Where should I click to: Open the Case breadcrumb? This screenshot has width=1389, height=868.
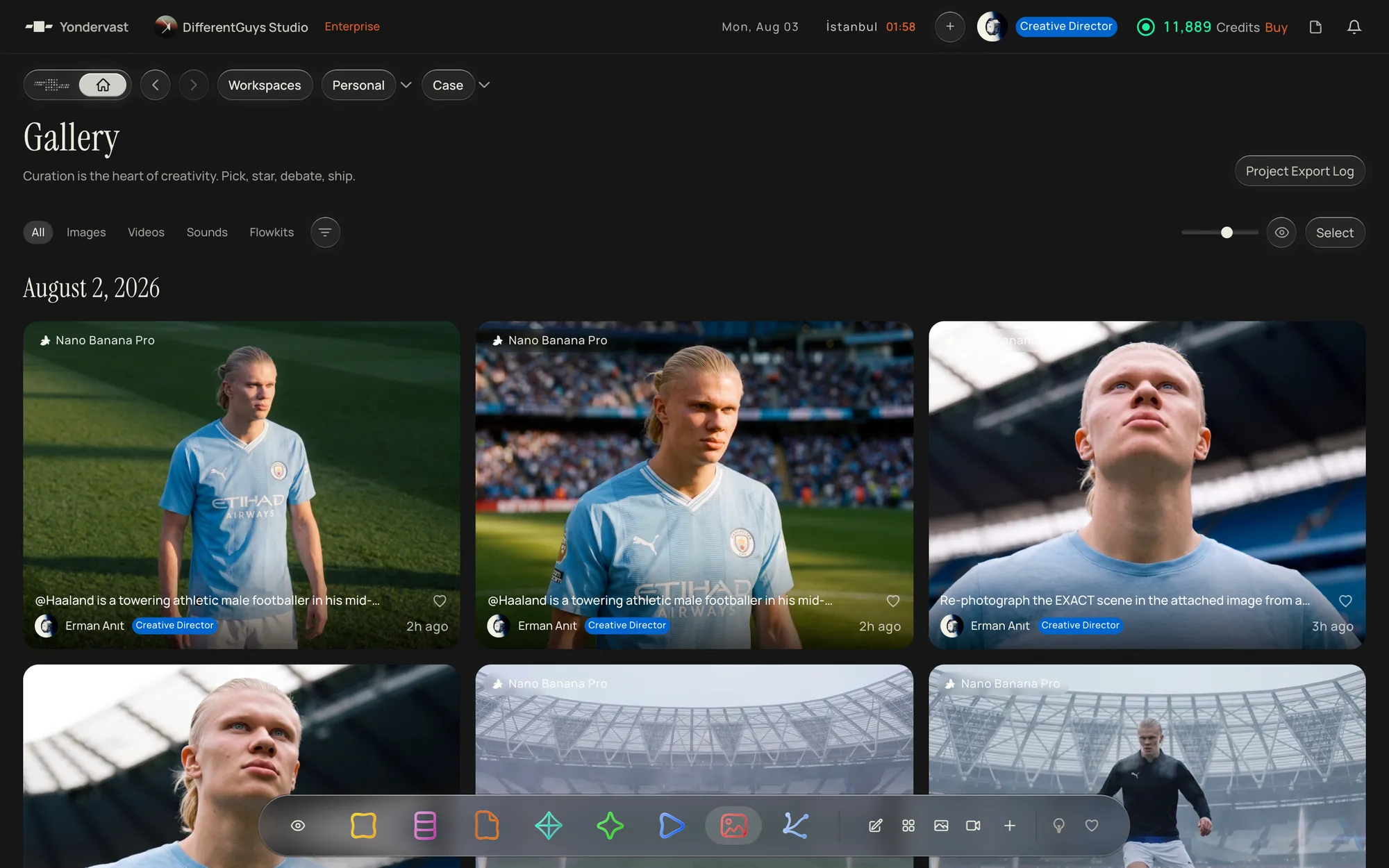[448, 85]
